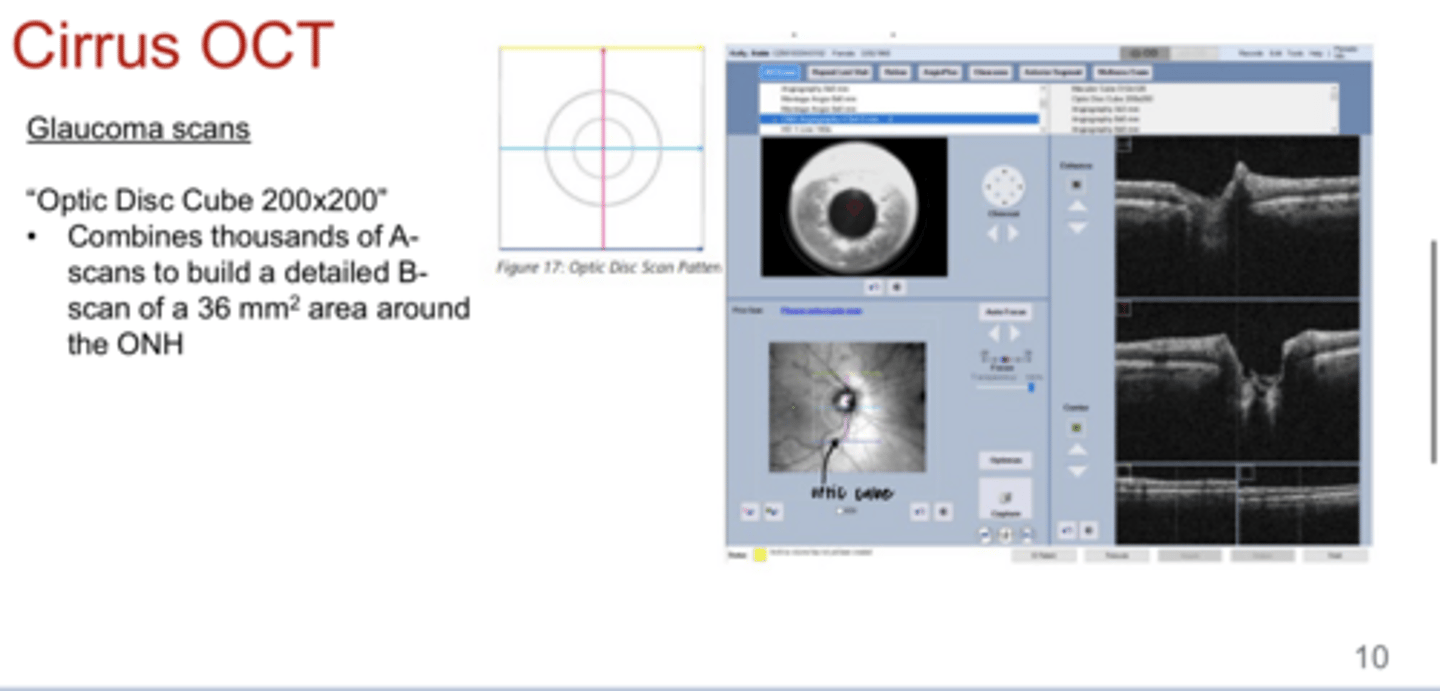Click the Optic Disc Scan Pattern figure

click(x=602, y=148)
